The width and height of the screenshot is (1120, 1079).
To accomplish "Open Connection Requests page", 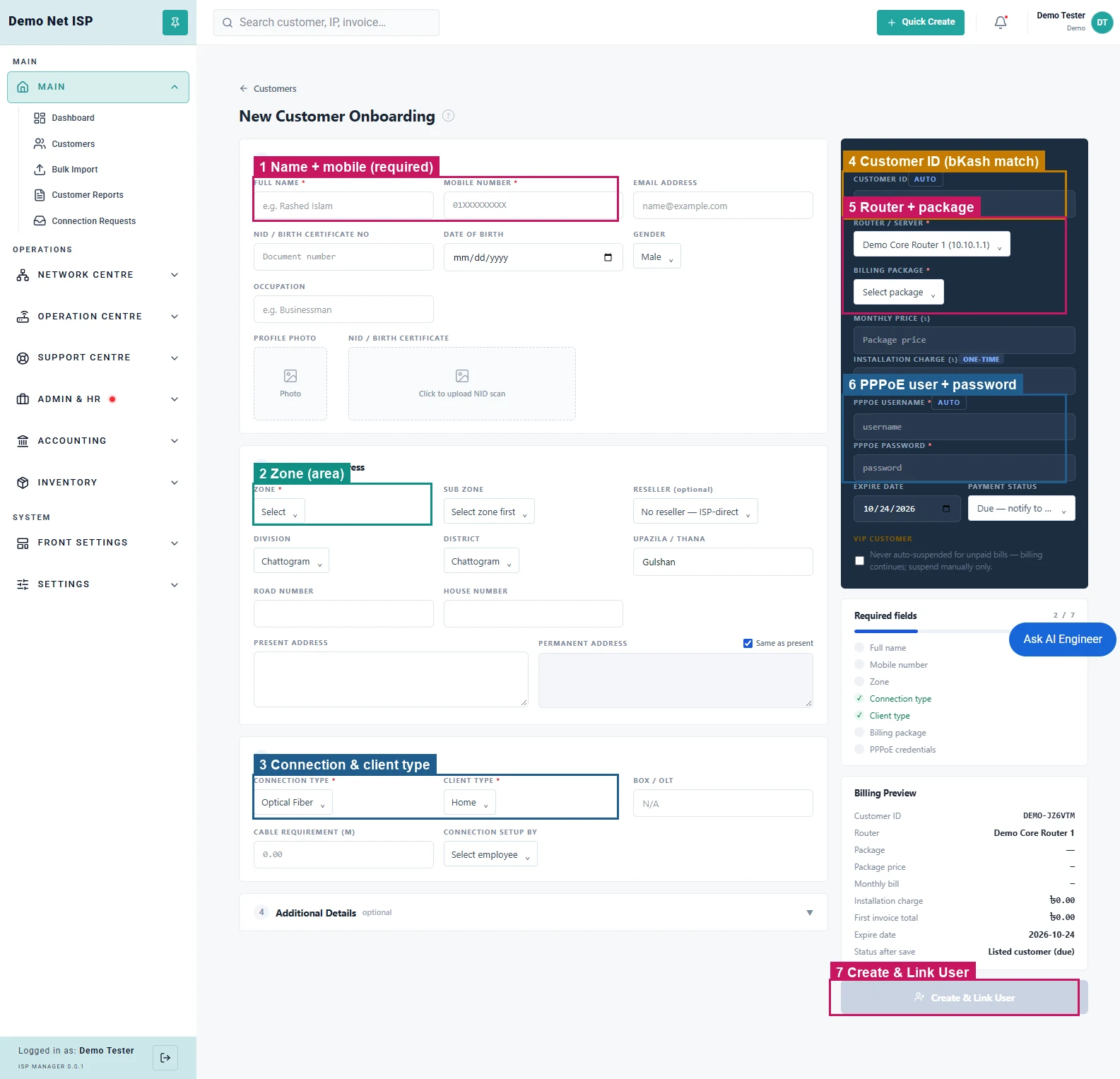I will [94, 221].
